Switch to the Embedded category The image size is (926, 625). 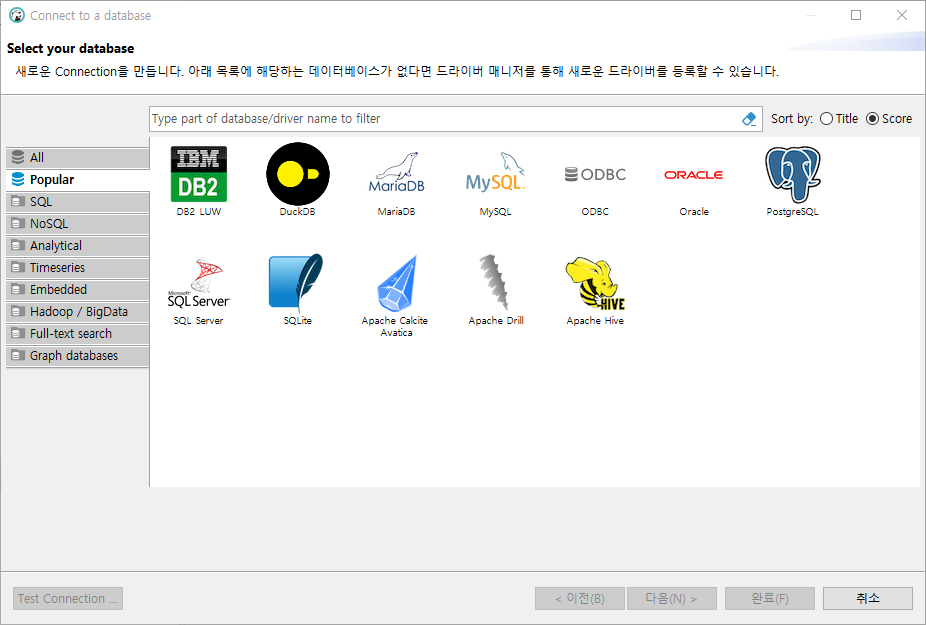77,289
